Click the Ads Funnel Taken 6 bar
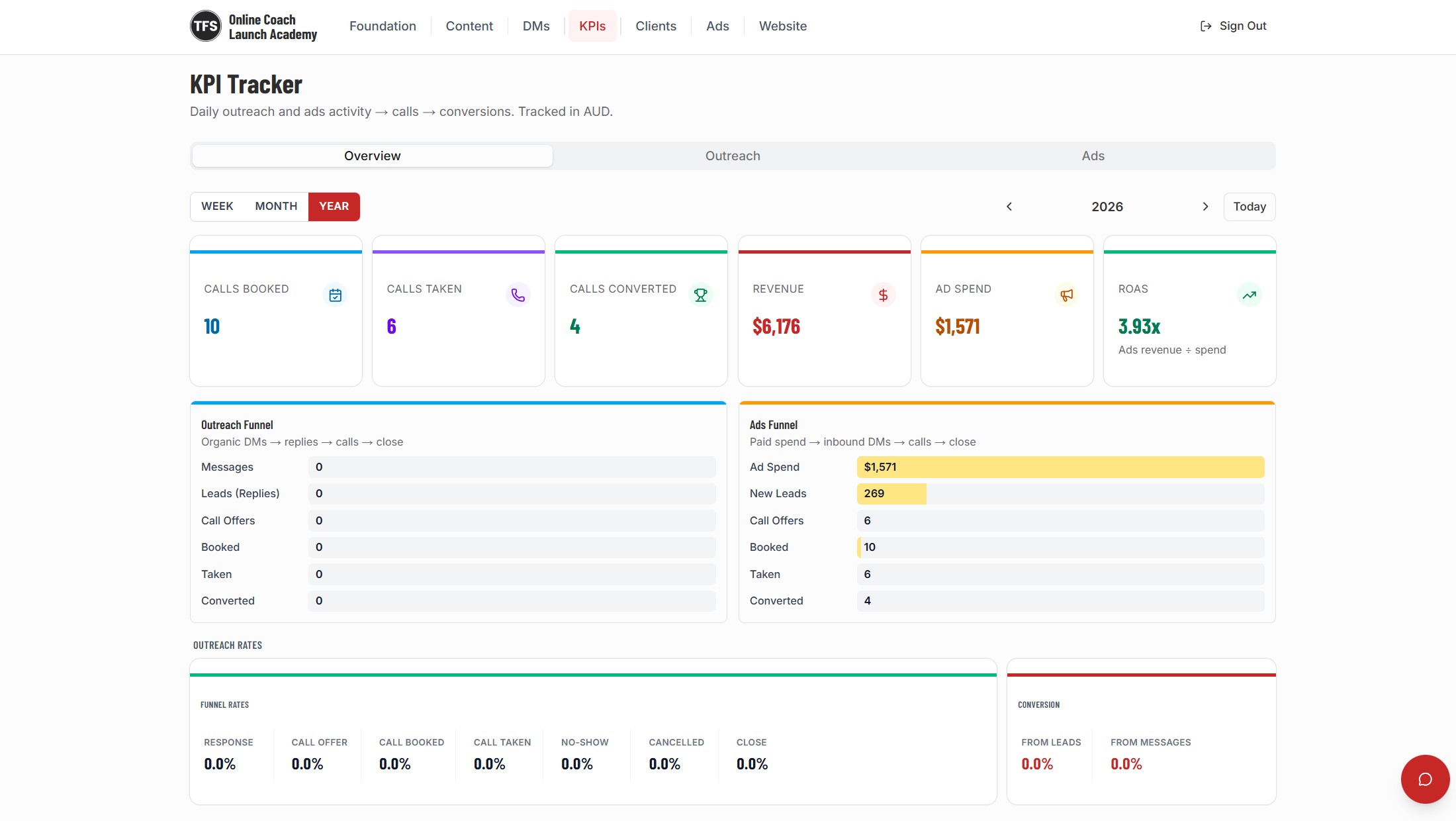1456x821 pixels. [x=1060, y=574]
